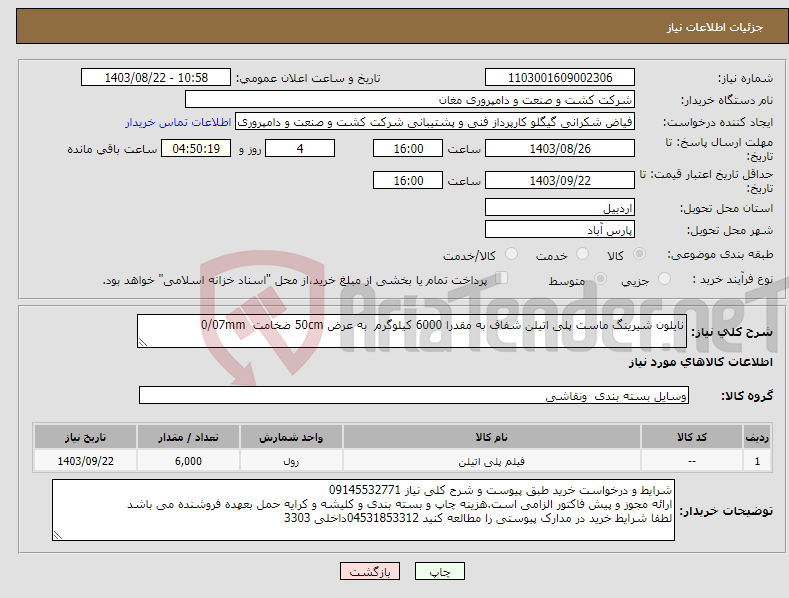Click the price validity date 1403/09/22 field
The image size is (789, 598).
tap(560, 180)
